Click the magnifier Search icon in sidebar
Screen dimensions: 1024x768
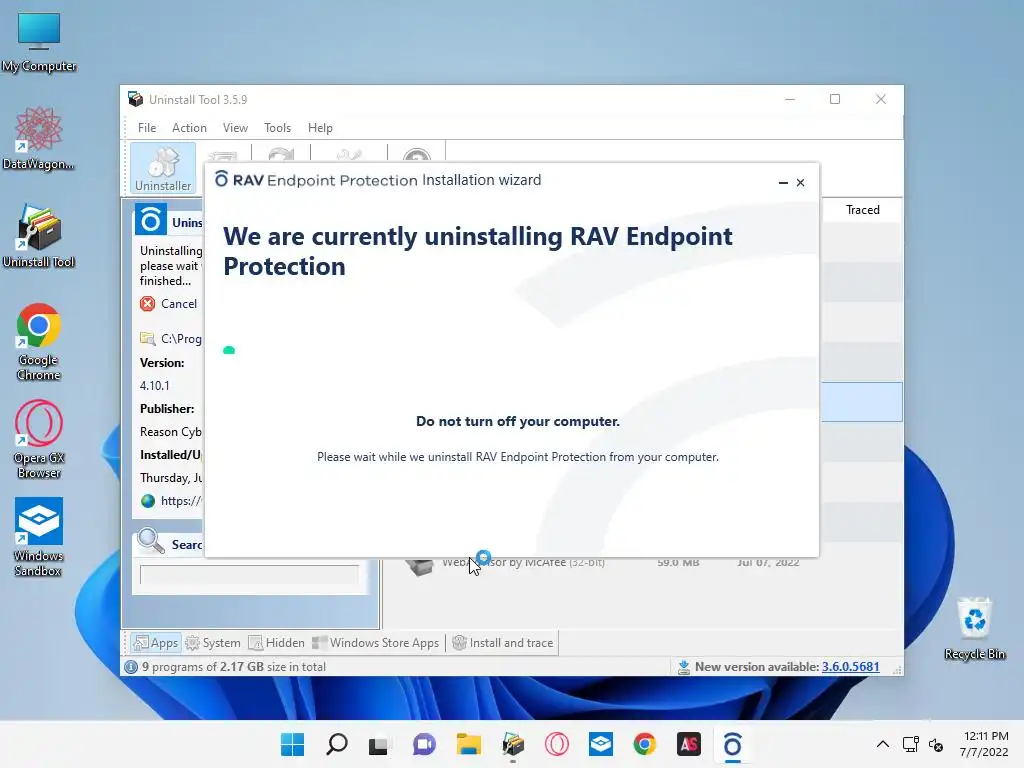pyautogui.click(x=151, y=541)
